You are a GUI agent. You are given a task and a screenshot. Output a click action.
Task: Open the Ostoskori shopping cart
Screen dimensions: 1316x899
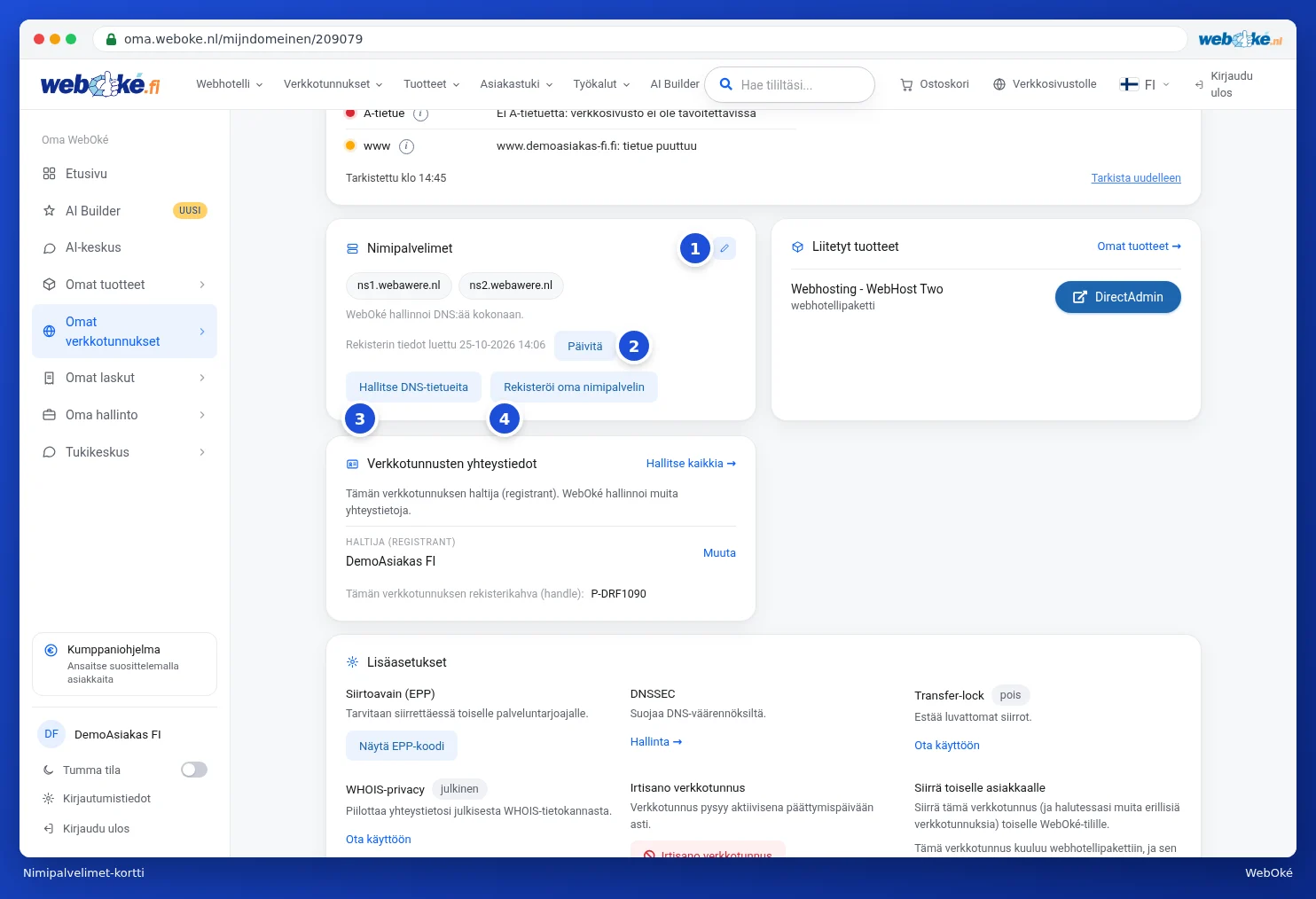point(935,84)
